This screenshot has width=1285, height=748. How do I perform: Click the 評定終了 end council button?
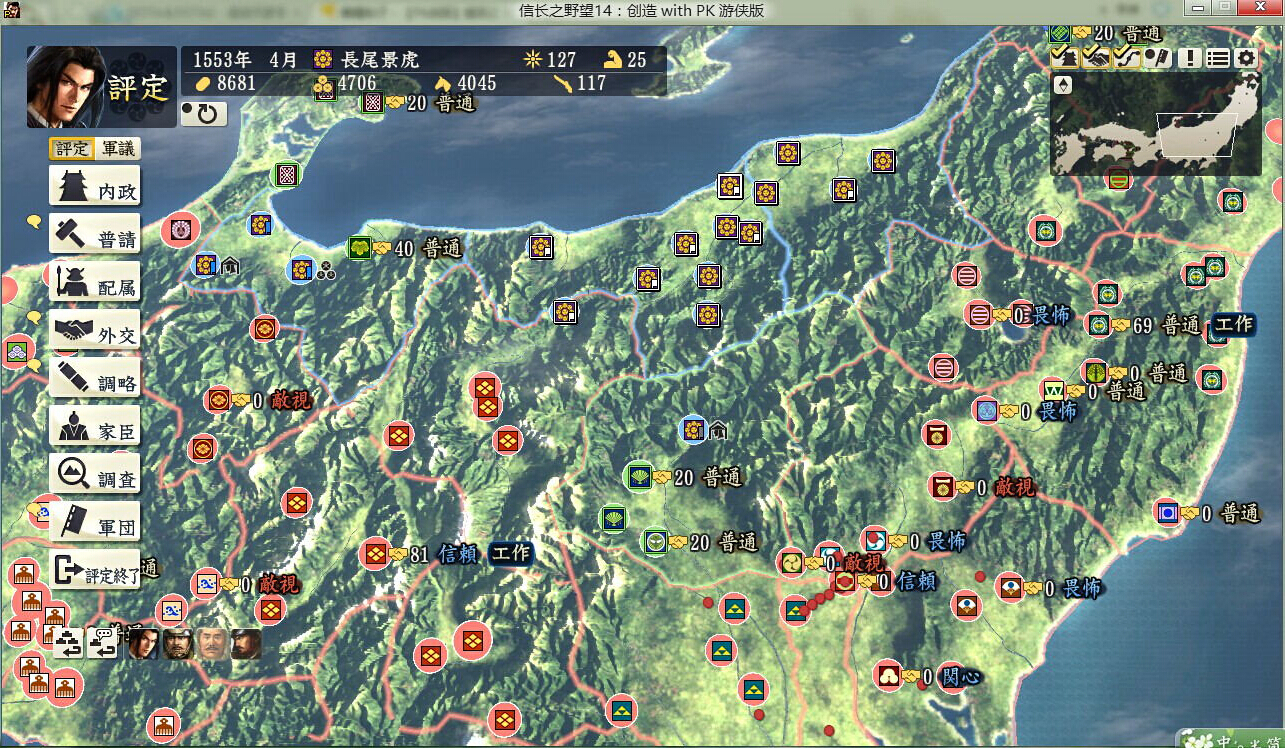click(95, 571)
